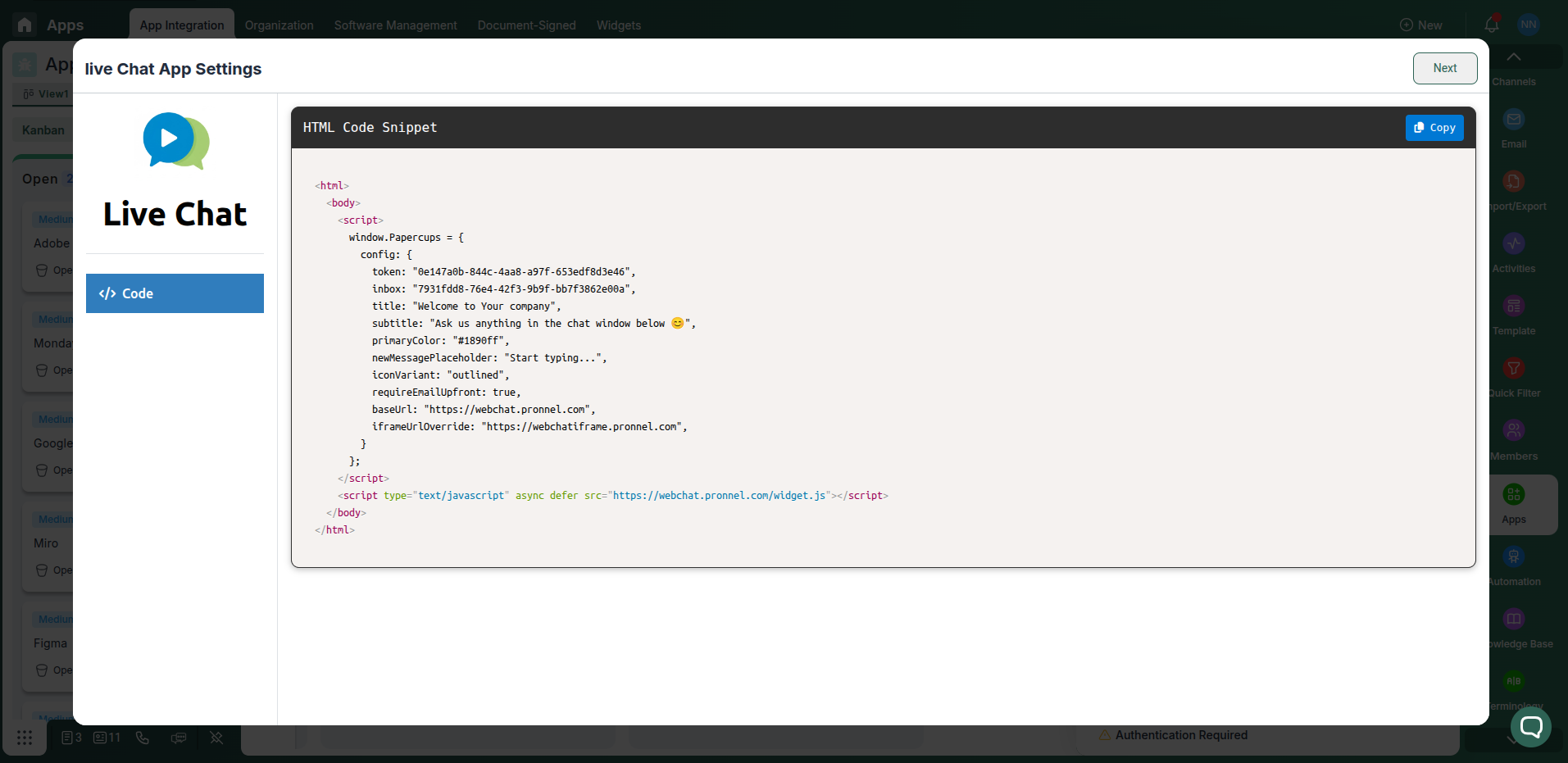Screen dimensions: 1568x763
Task: Click the Next button in the dialog
Action: [x=1444, y=68]
